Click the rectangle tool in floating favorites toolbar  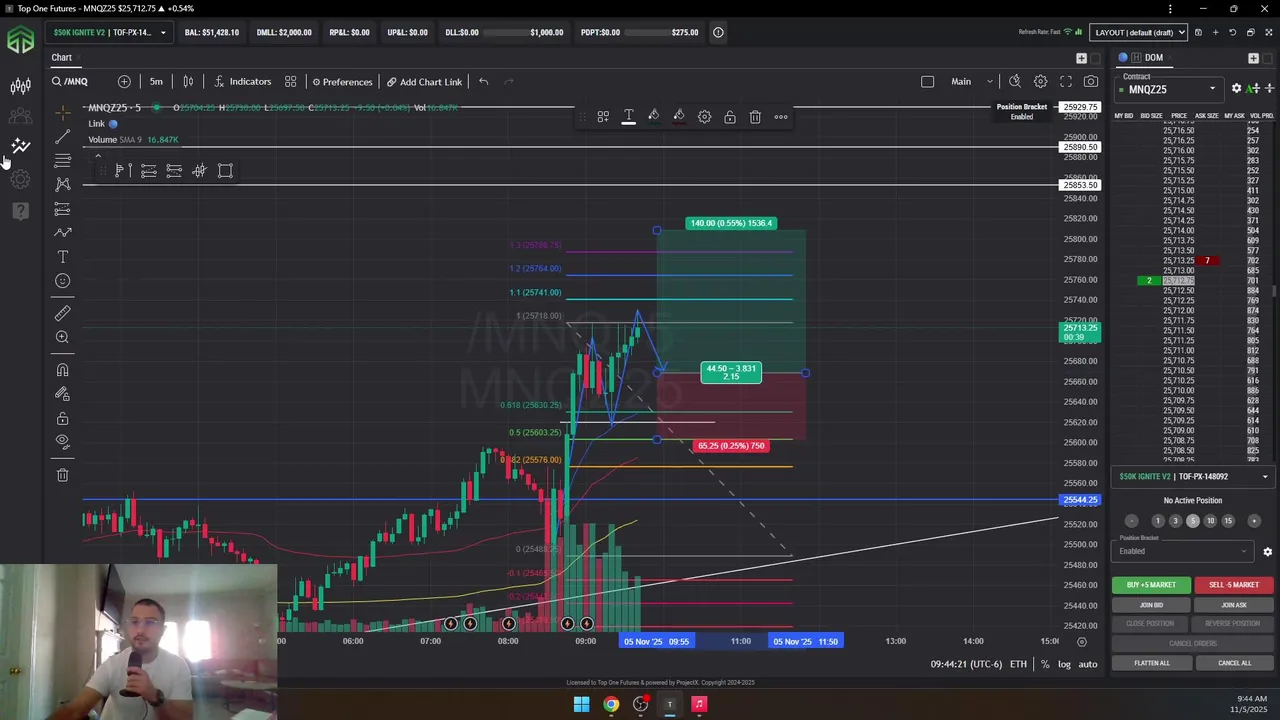coord(225,171)
